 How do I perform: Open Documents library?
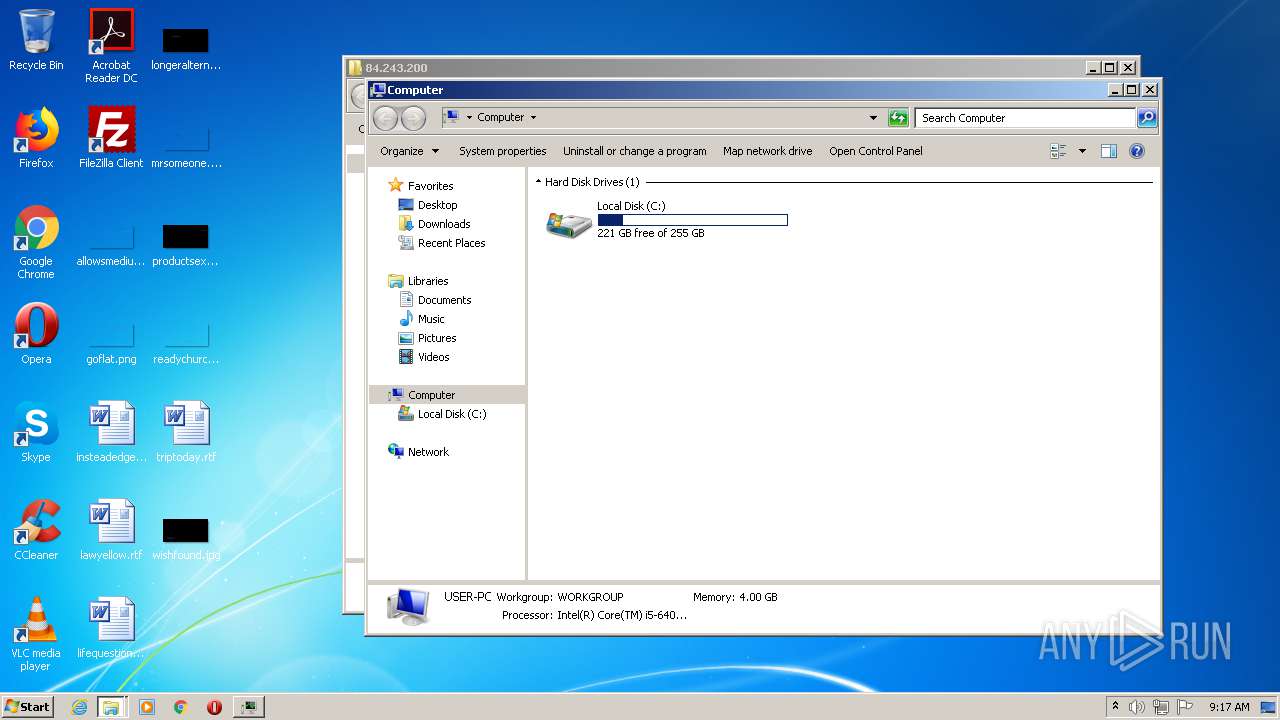tap(444, 300)
